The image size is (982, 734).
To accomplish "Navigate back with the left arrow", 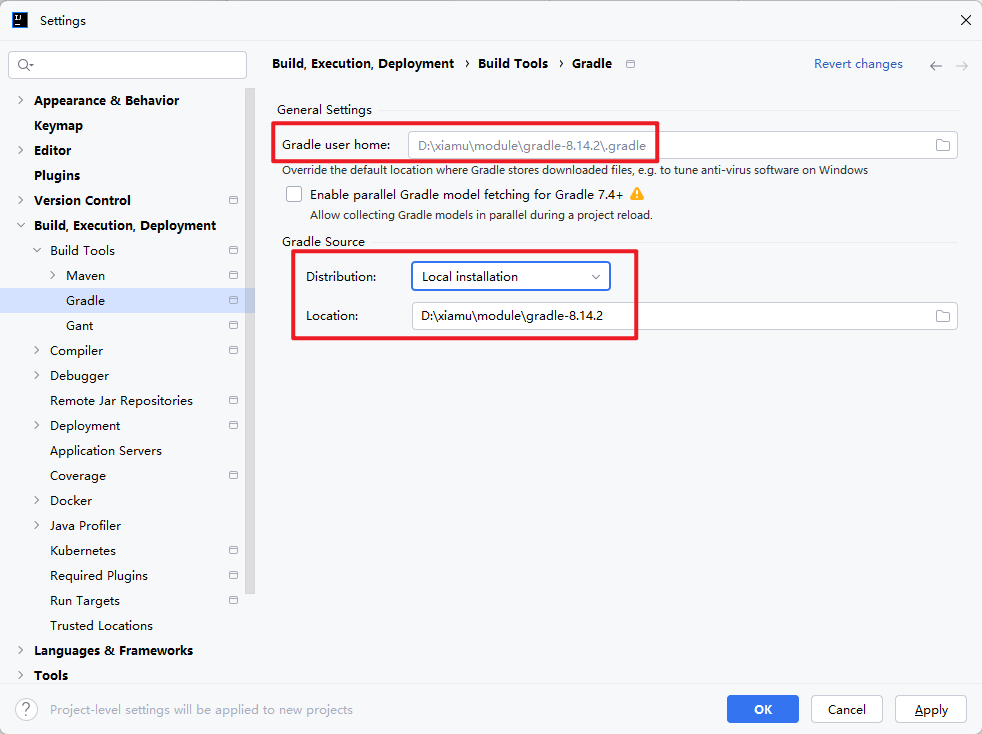I will pos(936,65).
